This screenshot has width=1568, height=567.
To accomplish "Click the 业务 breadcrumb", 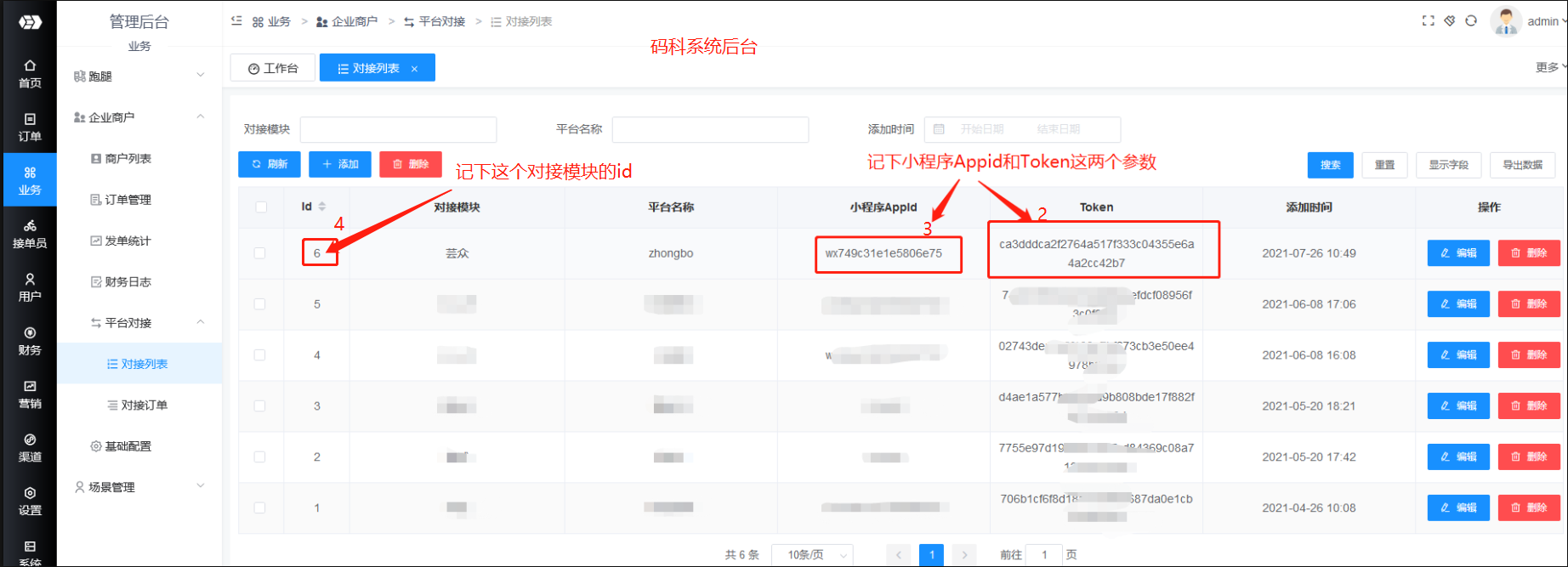I will coord(271,21).
